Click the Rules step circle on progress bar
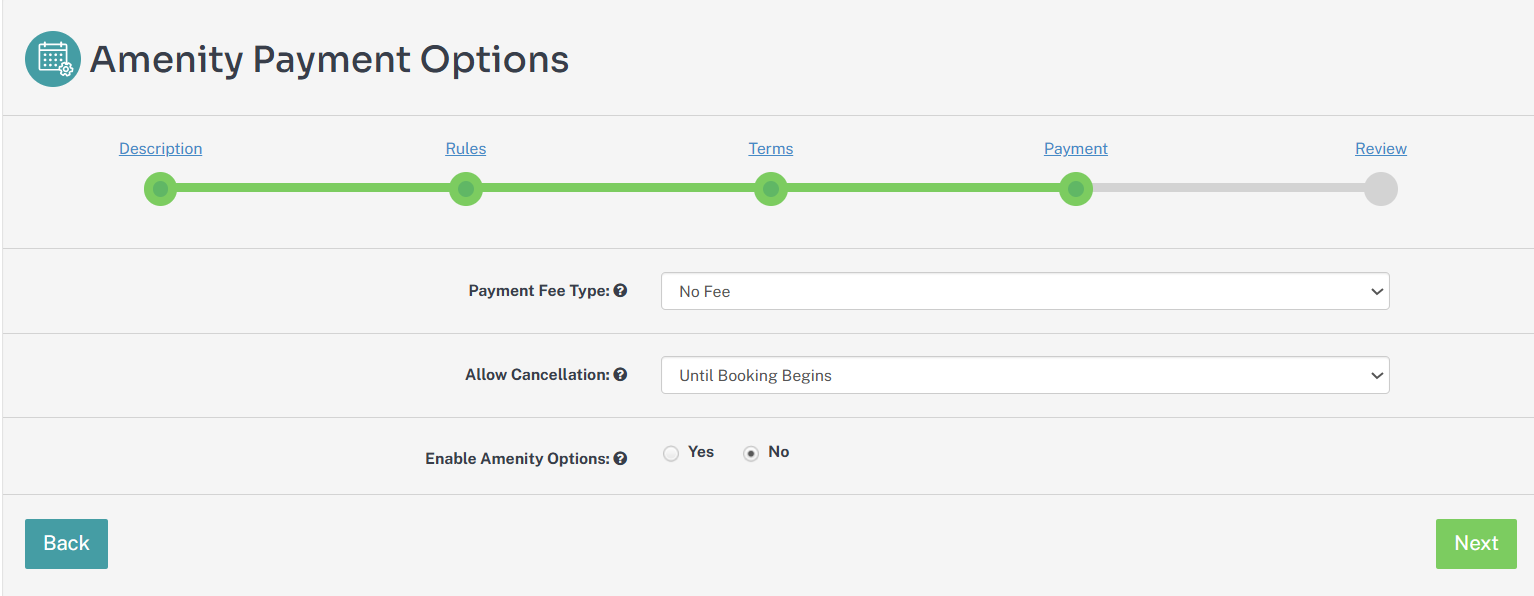1534x596 pixels. (466, 189)
